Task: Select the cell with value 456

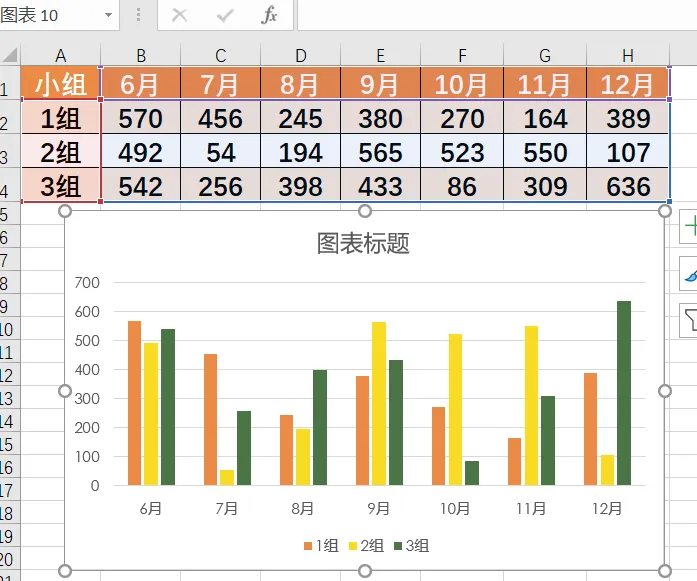Action: tap(220, 117)
